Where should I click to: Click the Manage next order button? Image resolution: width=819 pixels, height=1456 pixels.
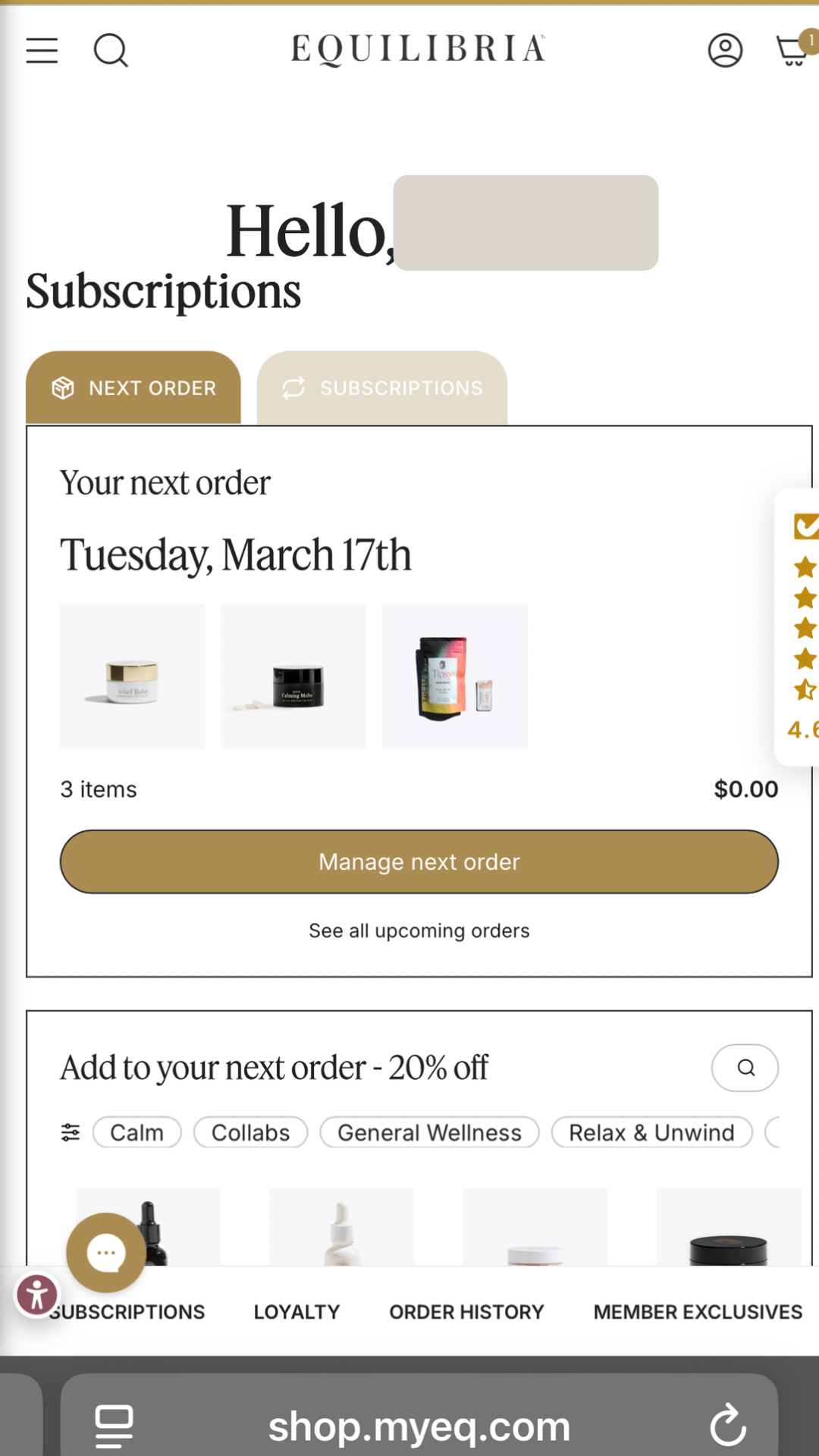pos(419,861)
